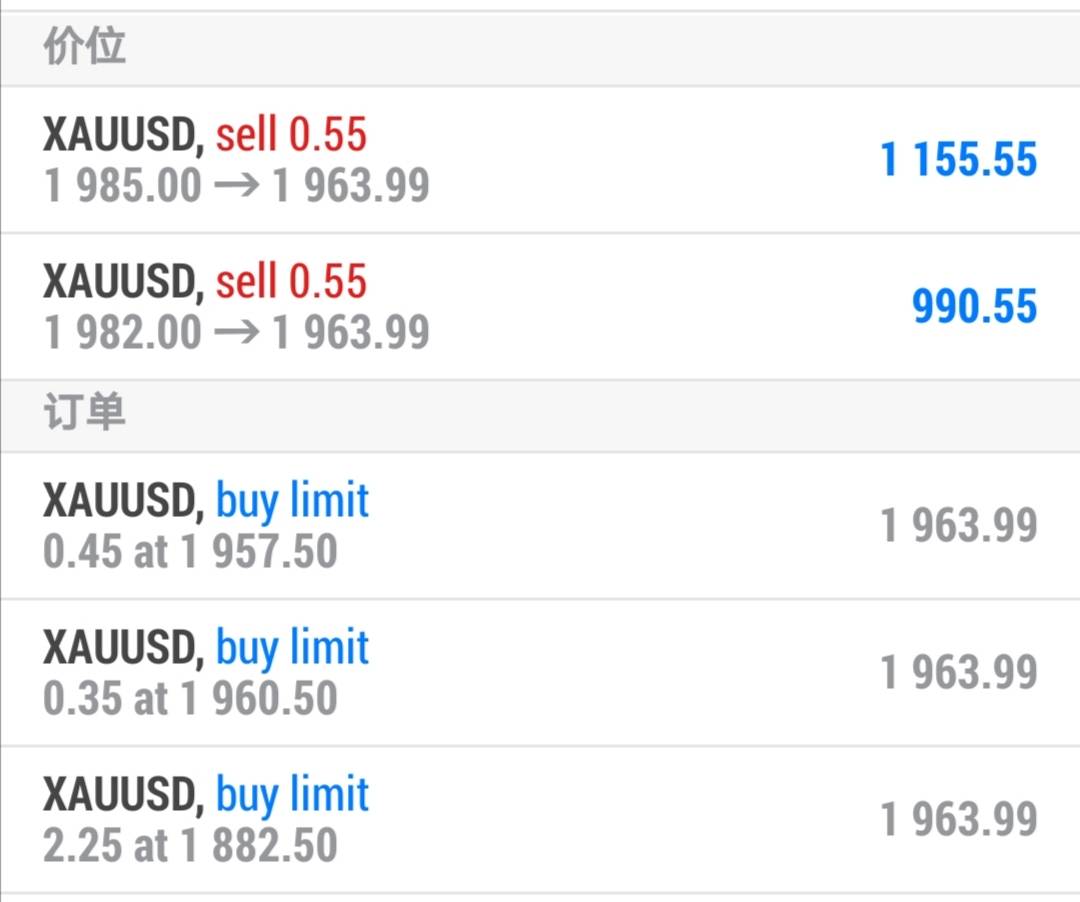The image size is (1080, 902).
Task: Tap 'buy limit' label of the 0.45 lot order
Action: coord(292,501)
